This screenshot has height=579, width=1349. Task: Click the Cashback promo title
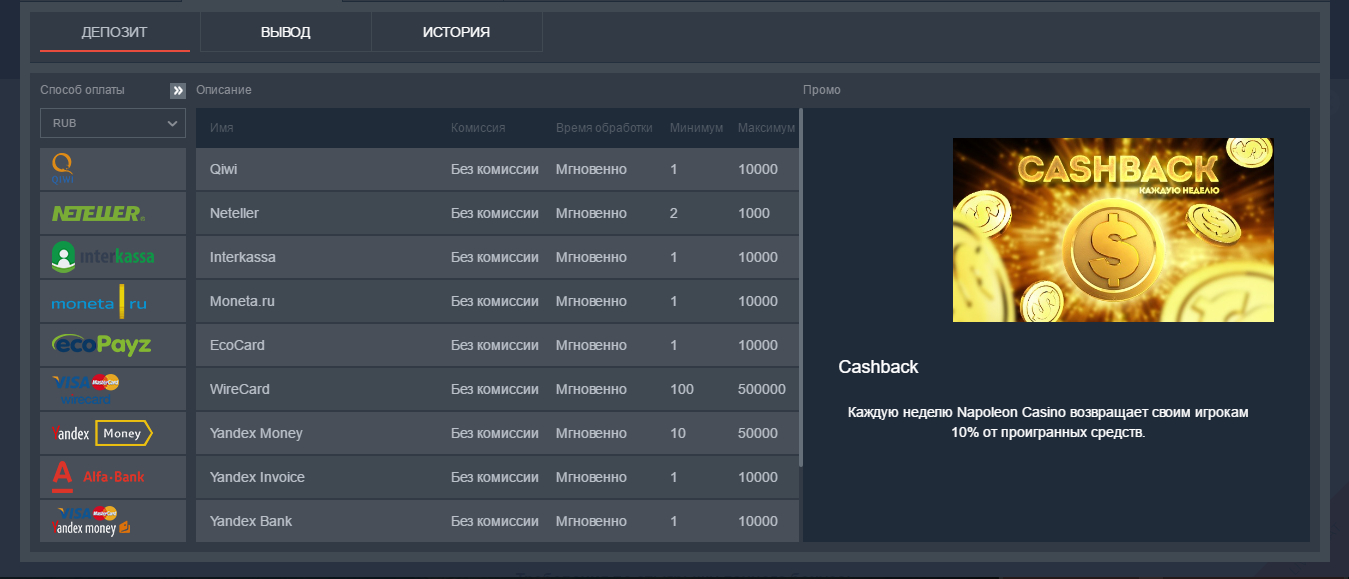878,367
